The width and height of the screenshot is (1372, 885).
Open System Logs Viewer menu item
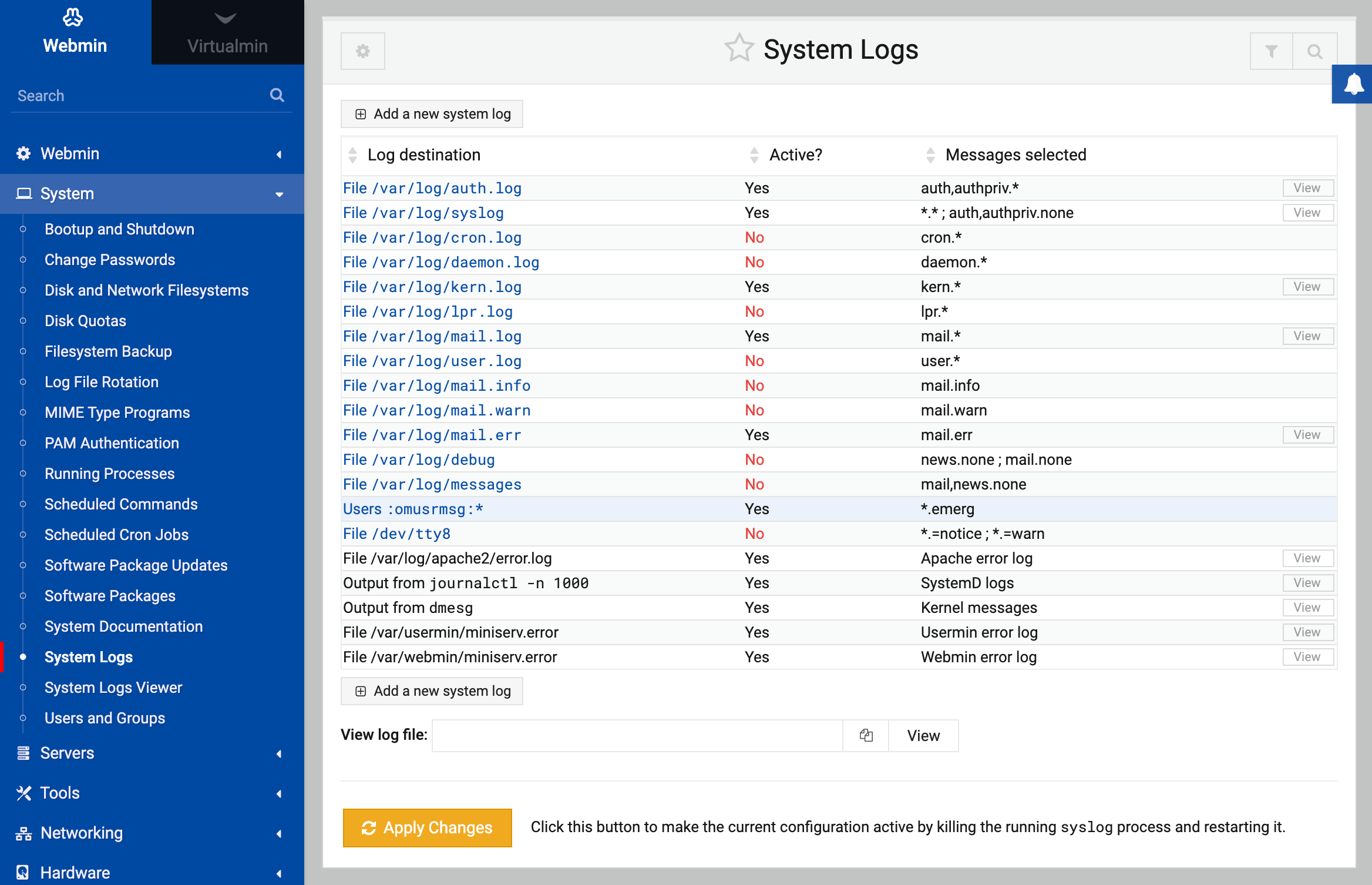(113, 688)
